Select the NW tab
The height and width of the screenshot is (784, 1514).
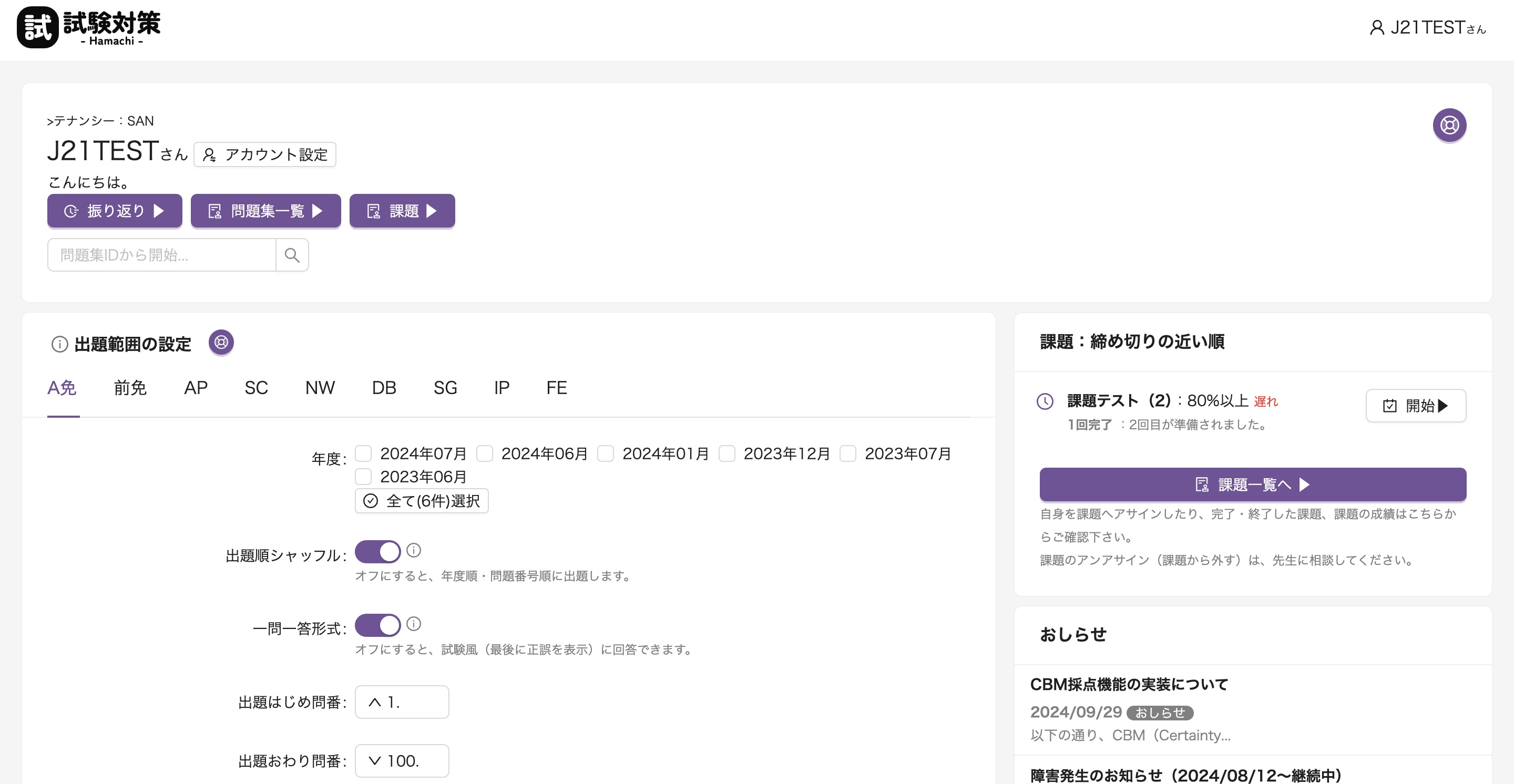point(320,388)
